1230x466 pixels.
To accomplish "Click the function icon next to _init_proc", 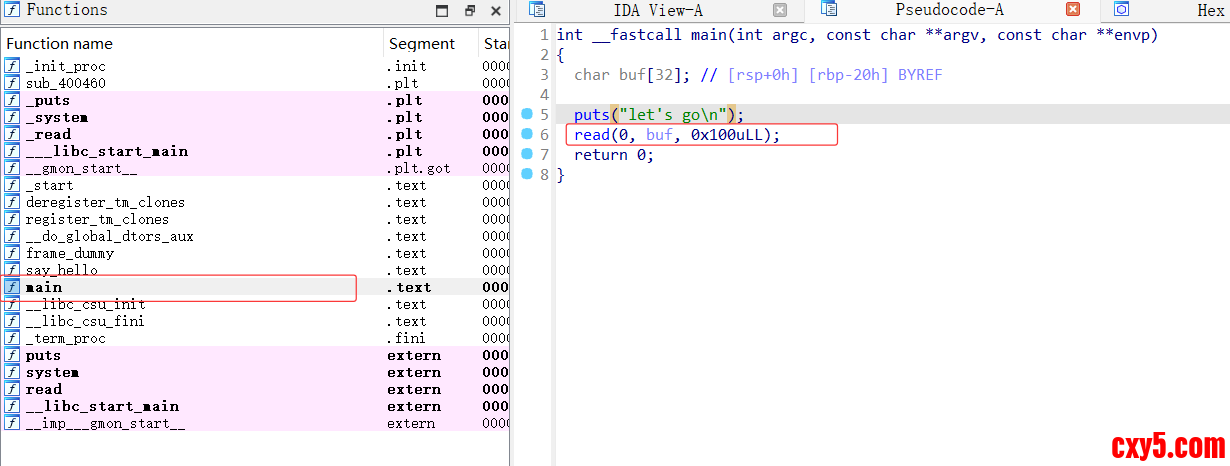I will pyautogui.click(x=12, y=66).
